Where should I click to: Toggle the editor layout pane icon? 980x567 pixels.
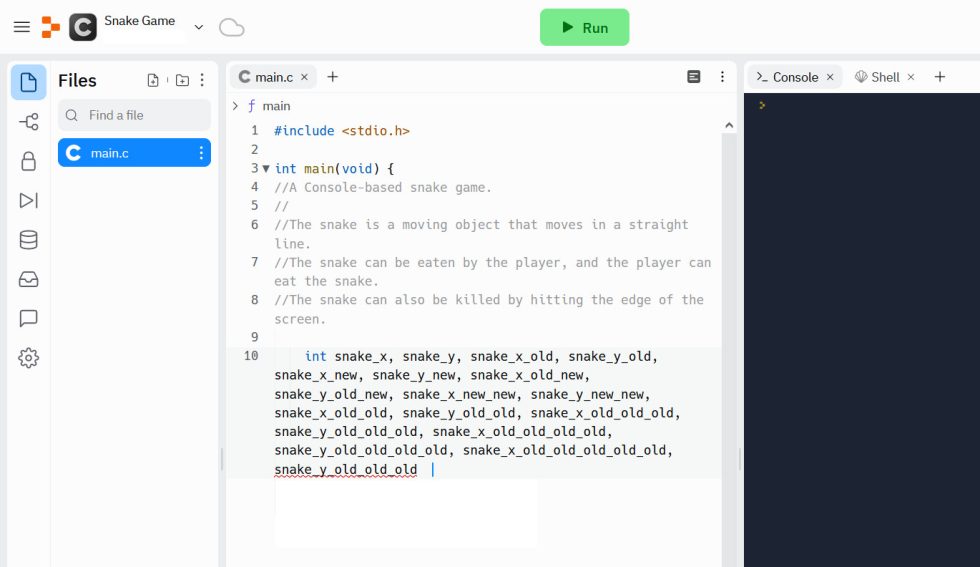[x=694, y=77]
